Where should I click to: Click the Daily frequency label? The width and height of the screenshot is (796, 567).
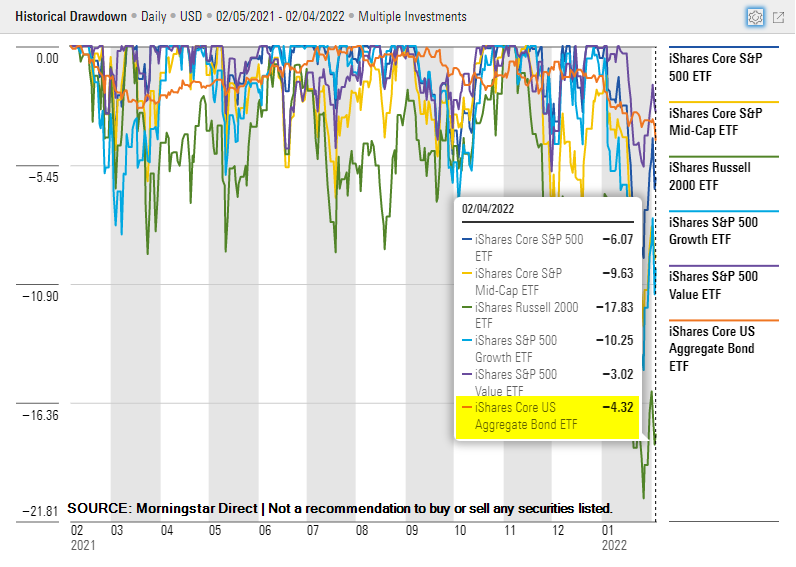[x=153, y=16]
